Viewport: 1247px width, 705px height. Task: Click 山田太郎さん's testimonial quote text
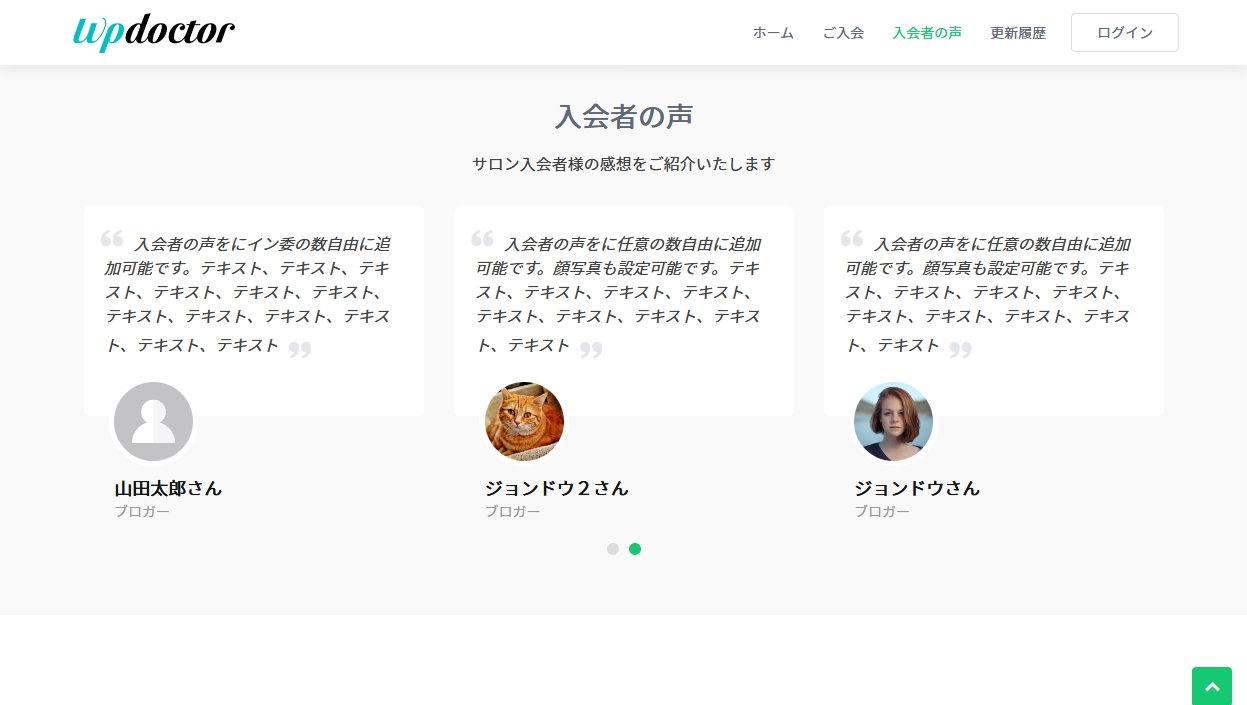pos(250,294)
